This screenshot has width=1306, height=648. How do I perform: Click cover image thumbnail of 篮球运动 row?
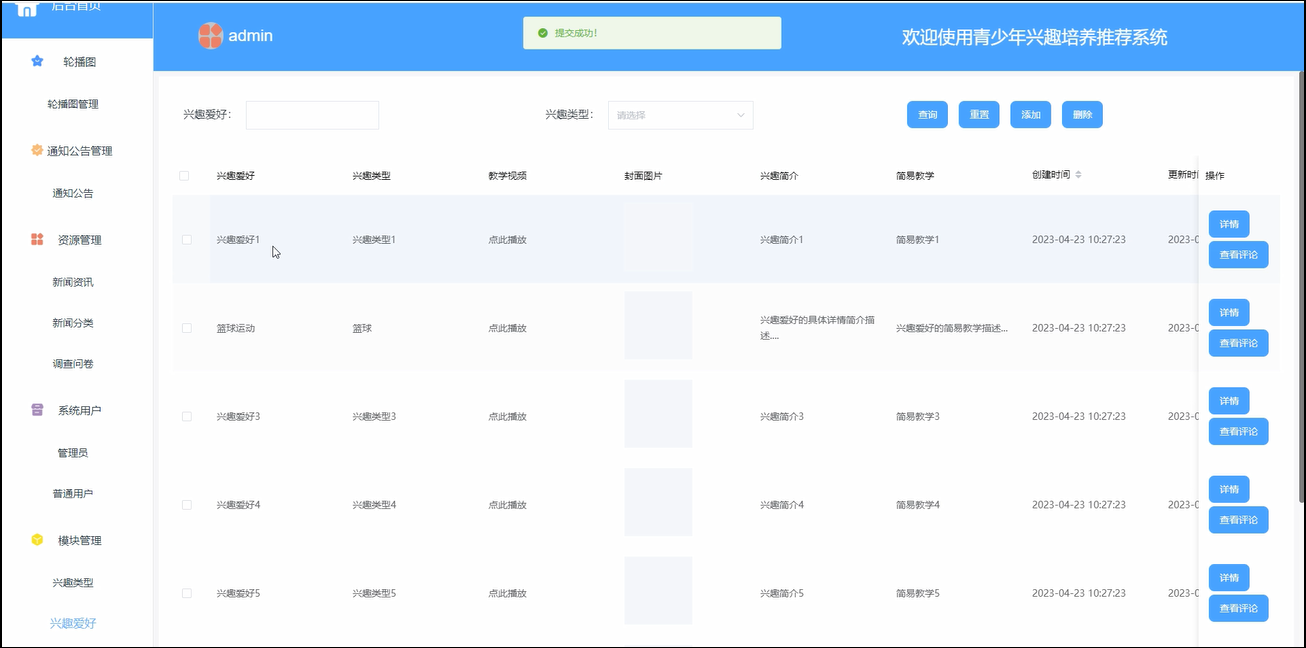tap(658, 326)
